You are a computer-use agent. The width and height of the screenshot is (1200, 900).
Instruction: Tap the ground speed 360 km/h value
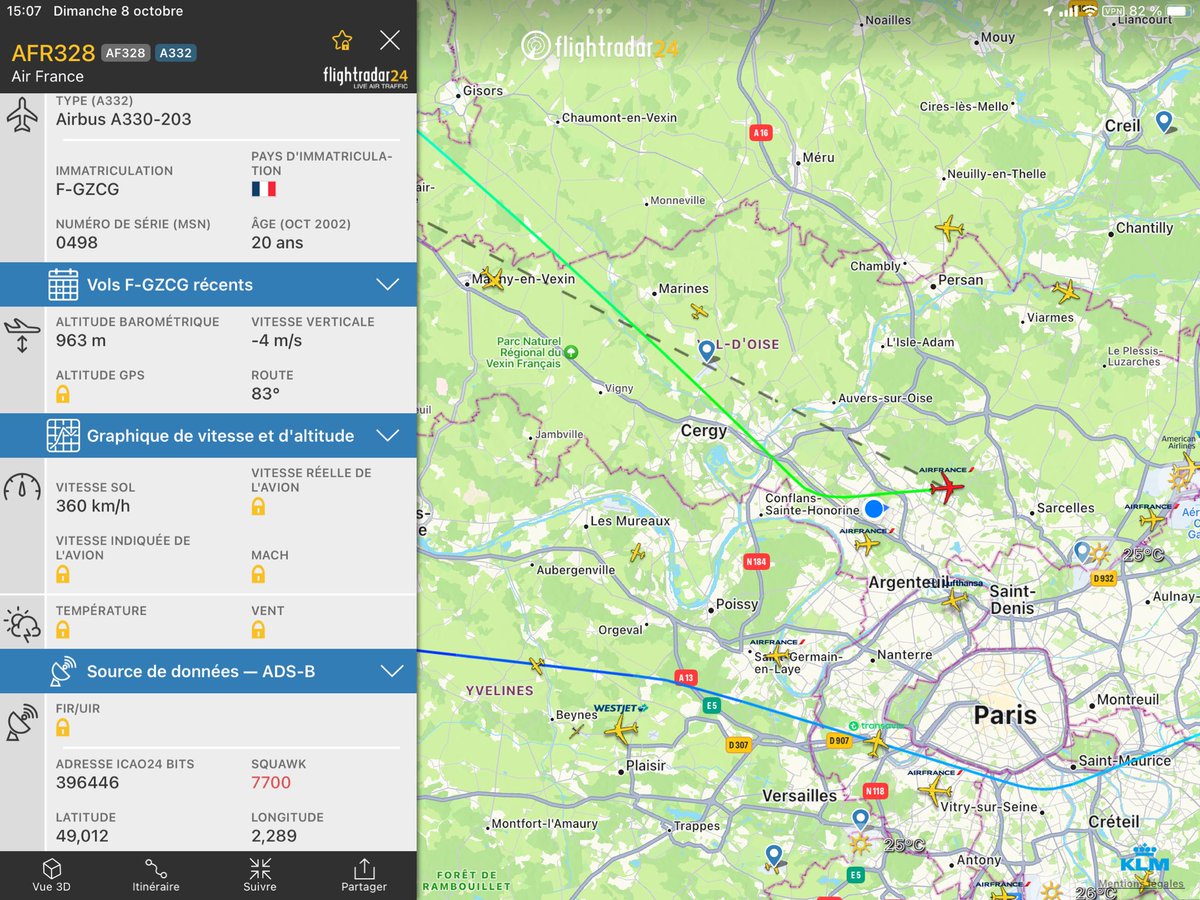pos(93,506)
